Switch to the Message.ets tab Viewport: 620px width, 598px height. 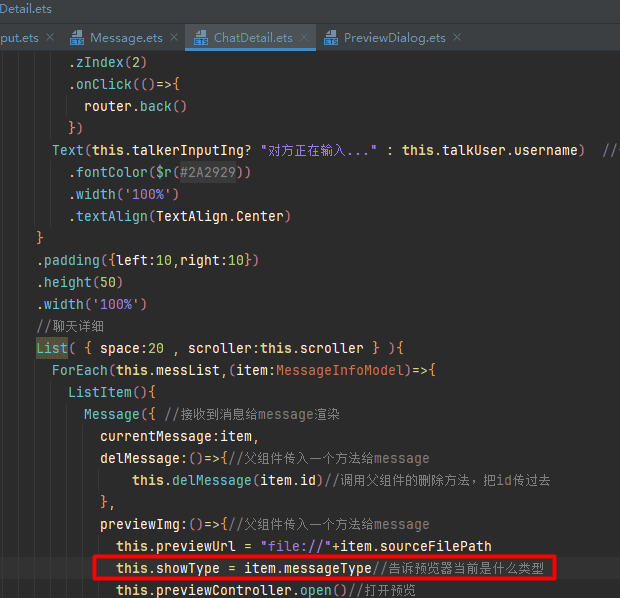click(125, 38)
